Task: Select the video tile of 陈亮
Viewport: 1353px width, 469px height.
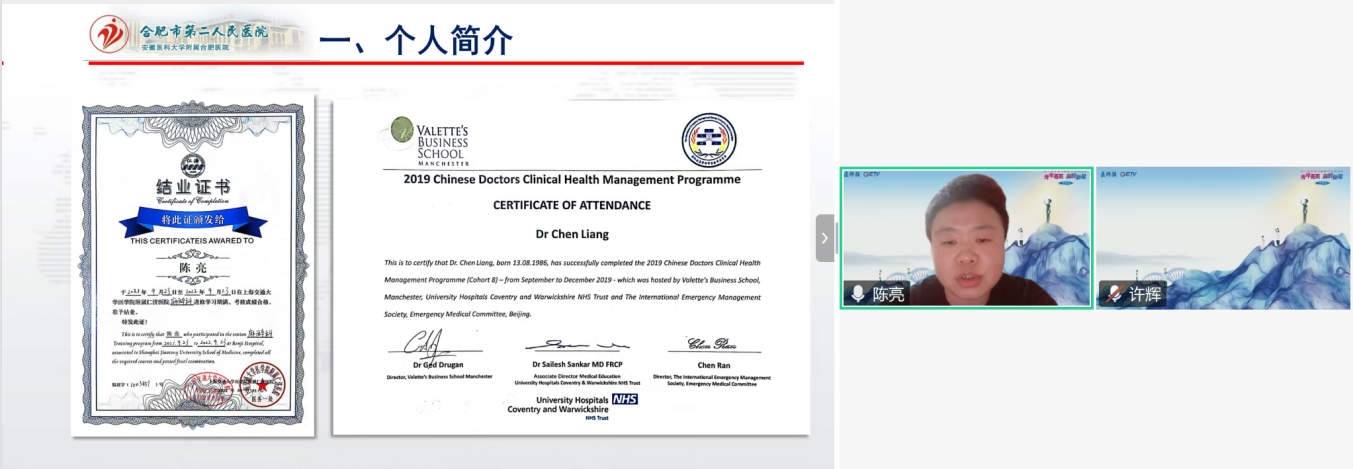Action: pos(966,238)
